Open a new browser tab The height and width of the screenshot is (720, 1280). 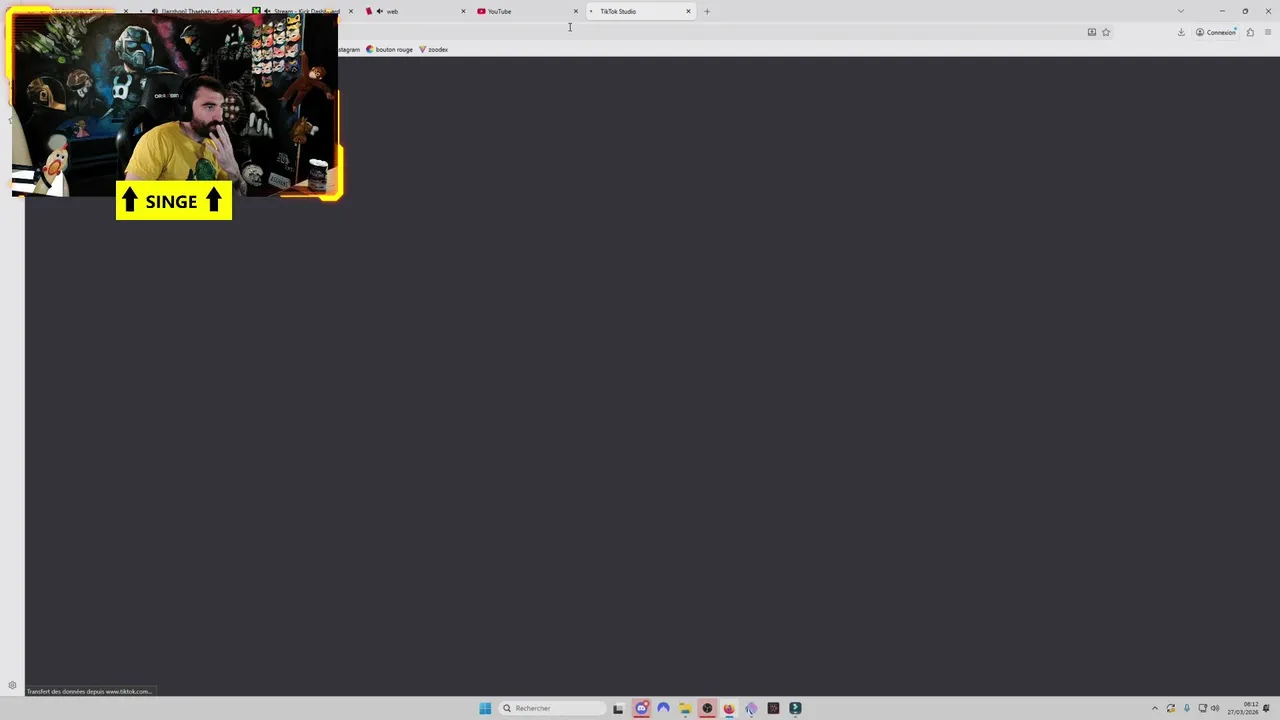[x=707, y=11]
